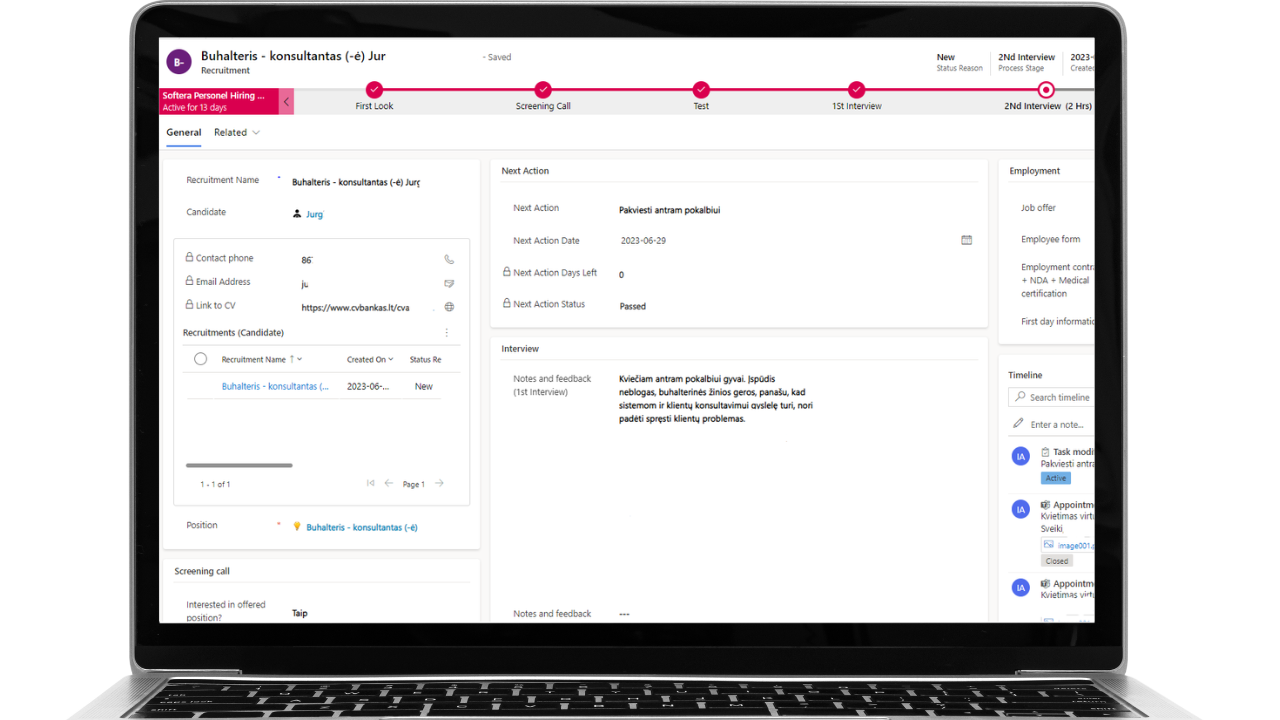Screen dimensions: 1280x720
Task: Collapse the Softera Personel Hiring process flow
Action: pos(287,101)
